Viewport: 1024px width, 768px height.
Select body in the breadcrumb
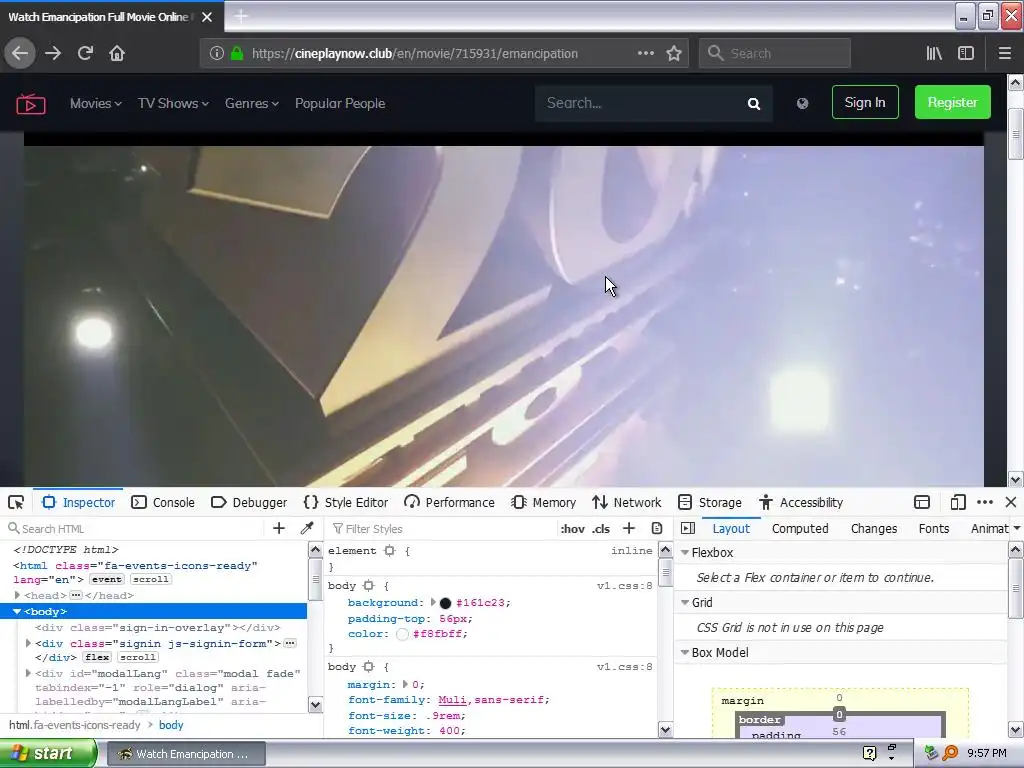pos(171,725)
